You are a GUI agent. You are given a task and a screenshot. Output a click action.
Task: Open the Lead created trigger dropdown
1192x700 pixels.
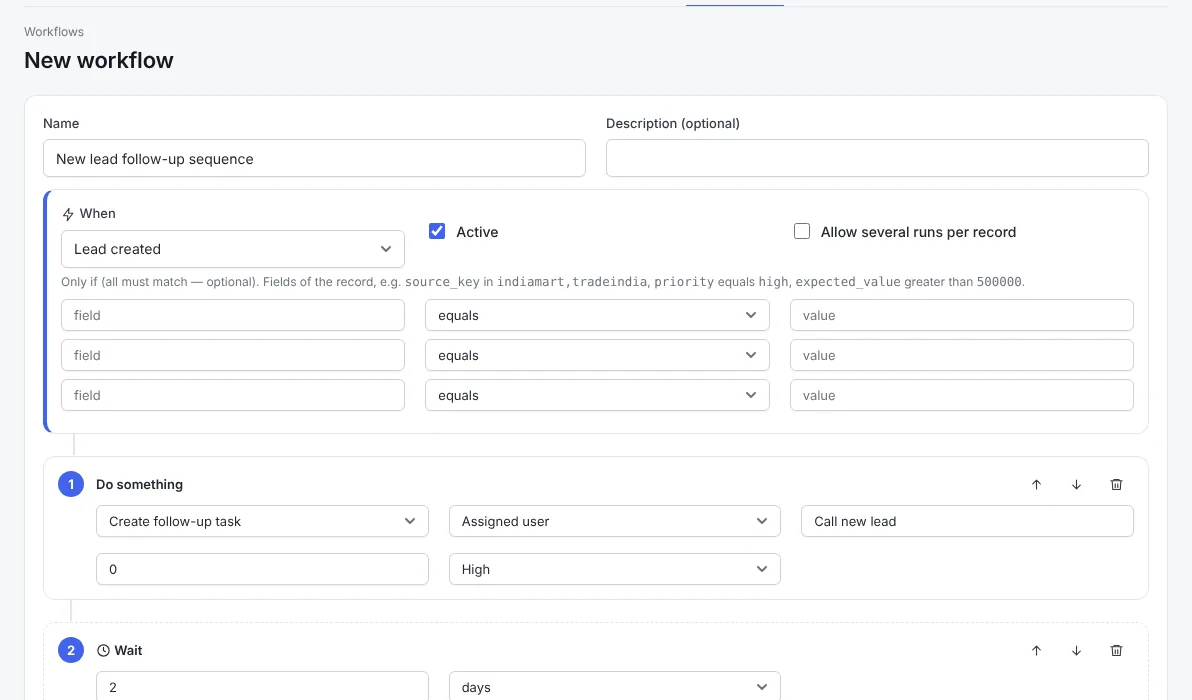point(233,249)
